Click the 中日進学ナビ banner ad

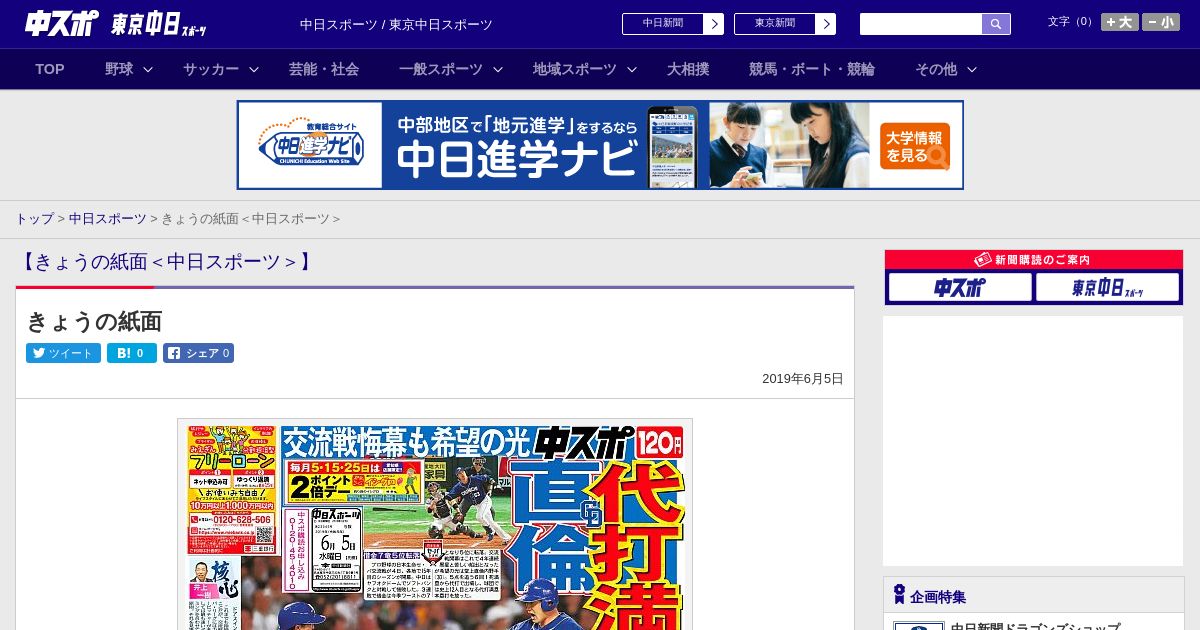[600, 145]
